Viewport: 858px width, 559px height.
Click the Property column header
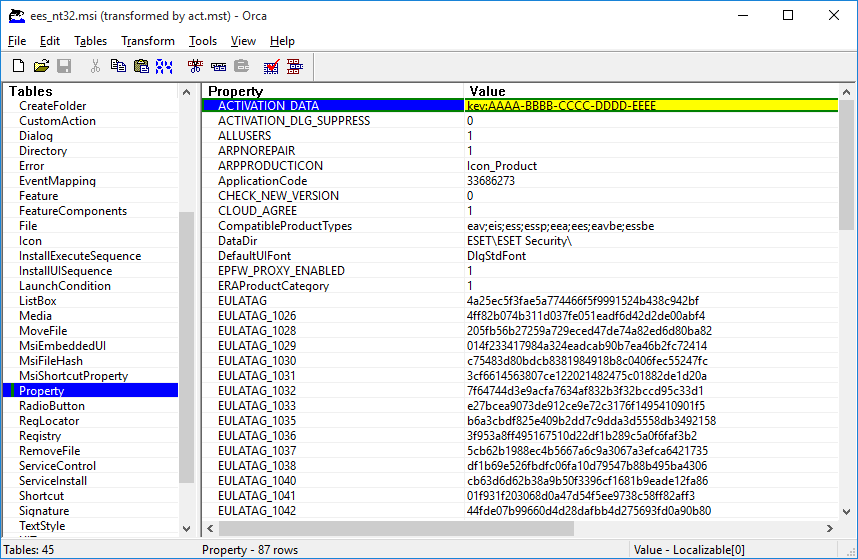[x=334, y=91]
